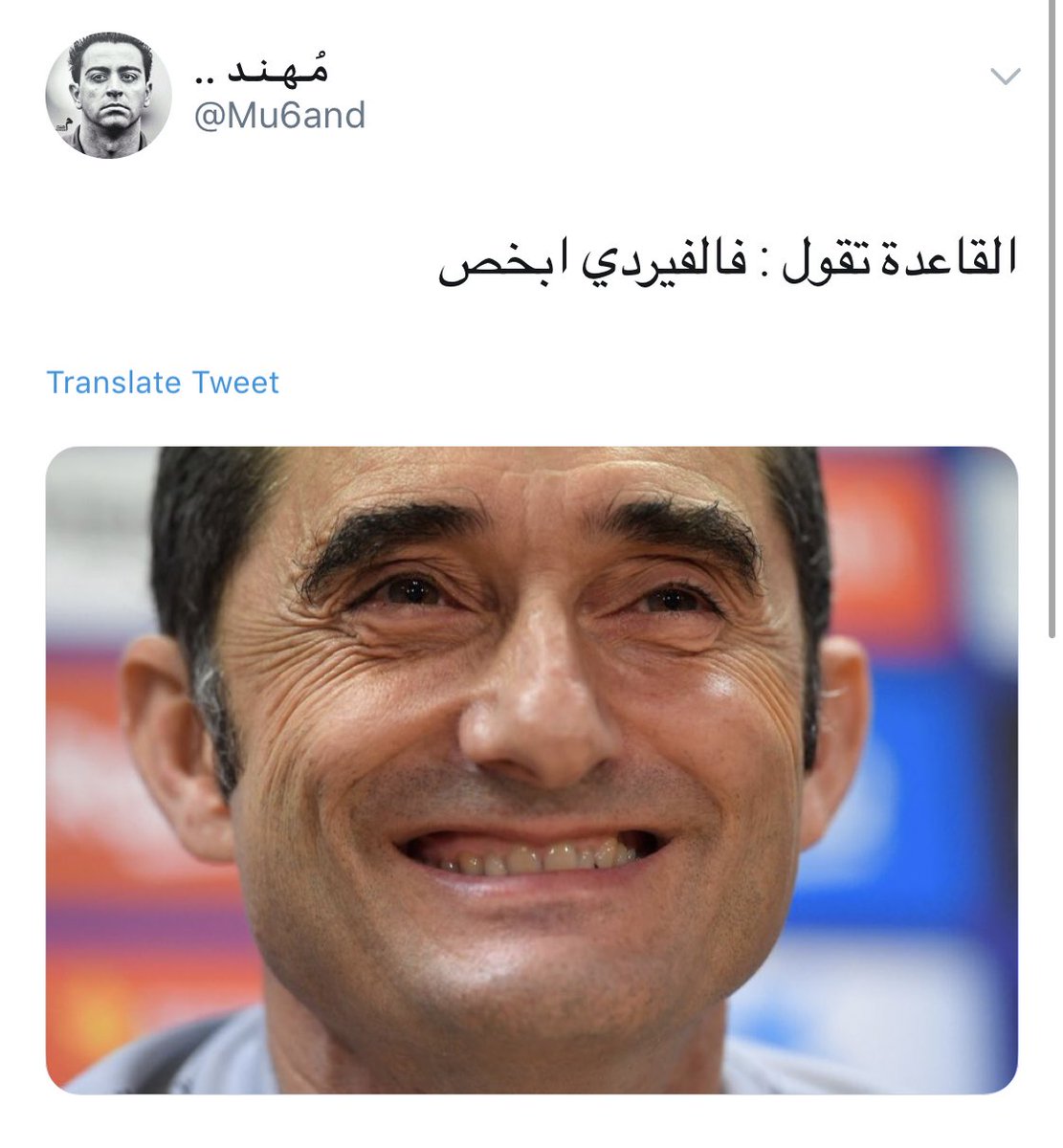Tap the media preview under Translate Tweet

click(x=532, y=770)
